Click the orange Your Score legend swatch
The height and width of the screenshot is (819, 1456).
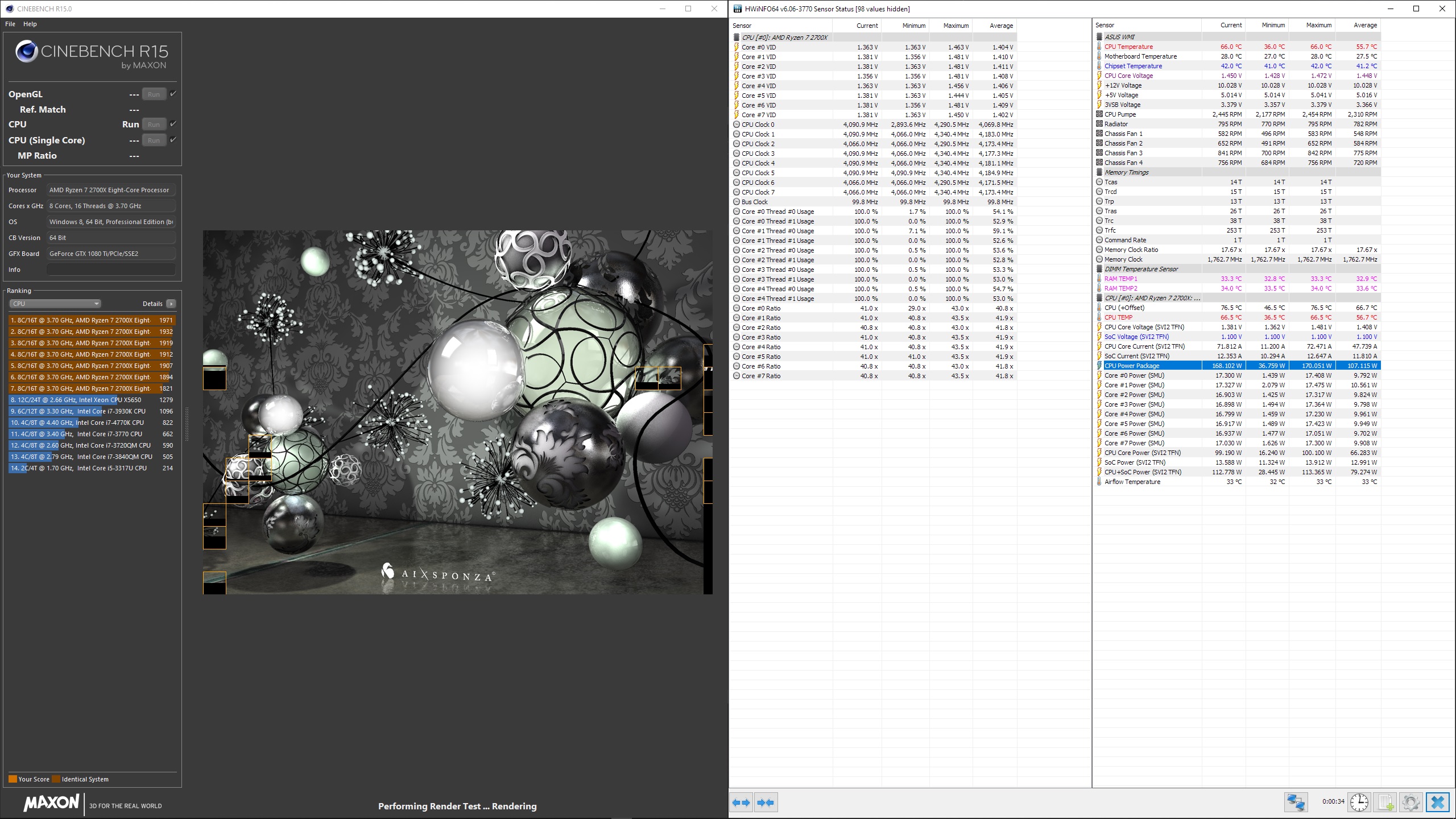(x=13, y=779)
